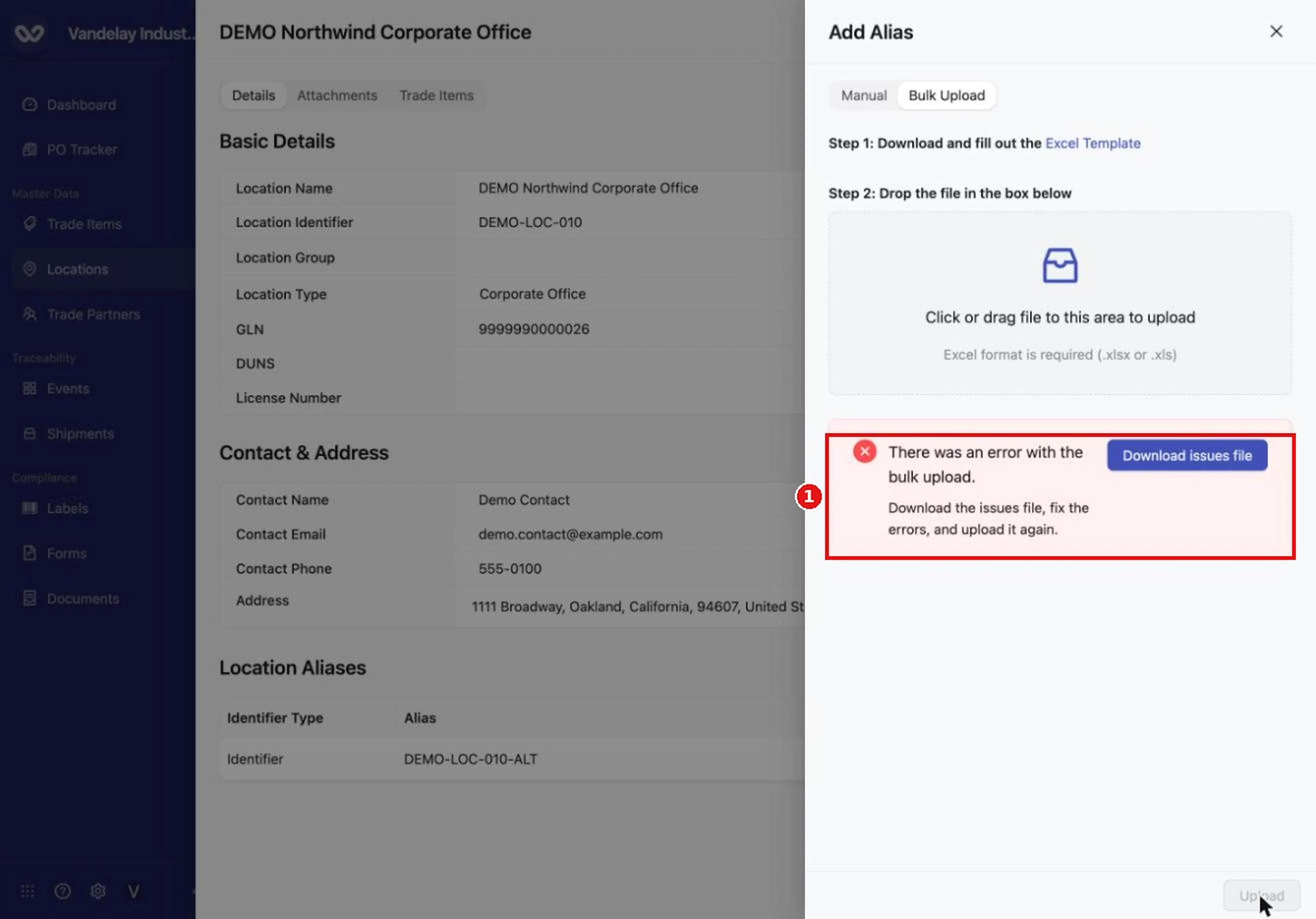Open the user avatar V

[x=133, y=891]
